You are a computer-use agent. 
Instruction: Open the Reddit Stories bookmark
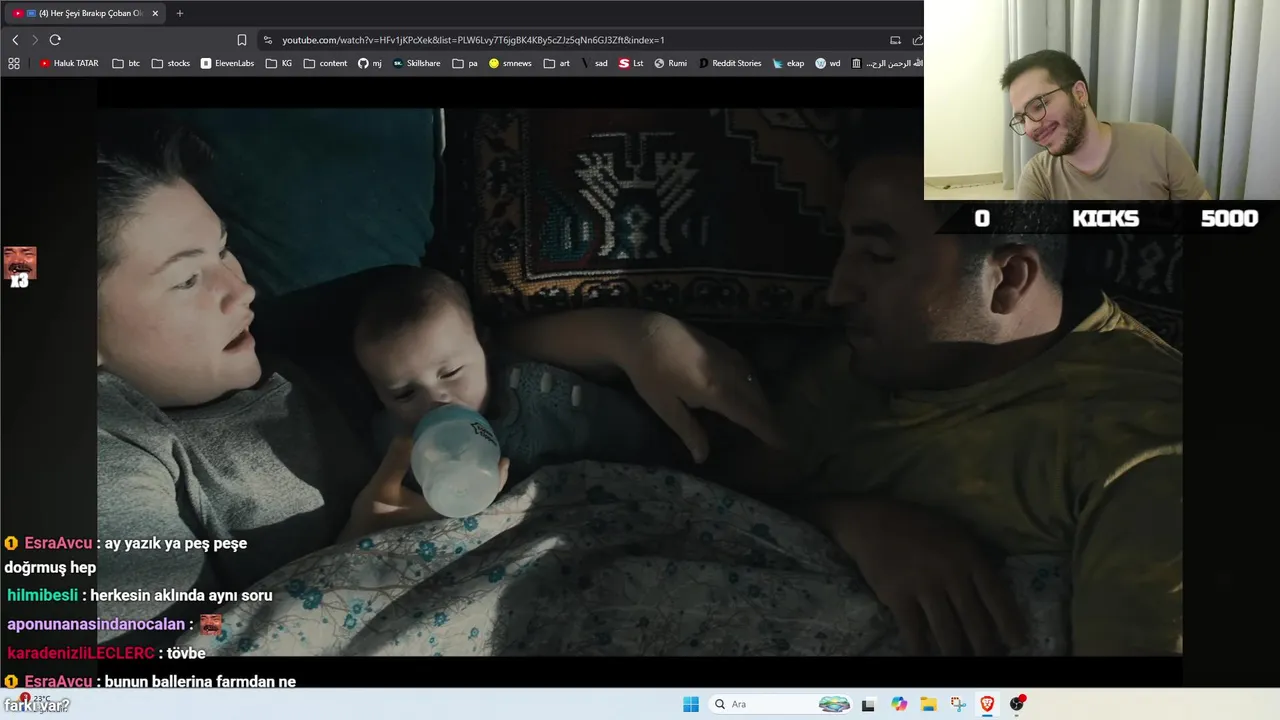[730, 63]
